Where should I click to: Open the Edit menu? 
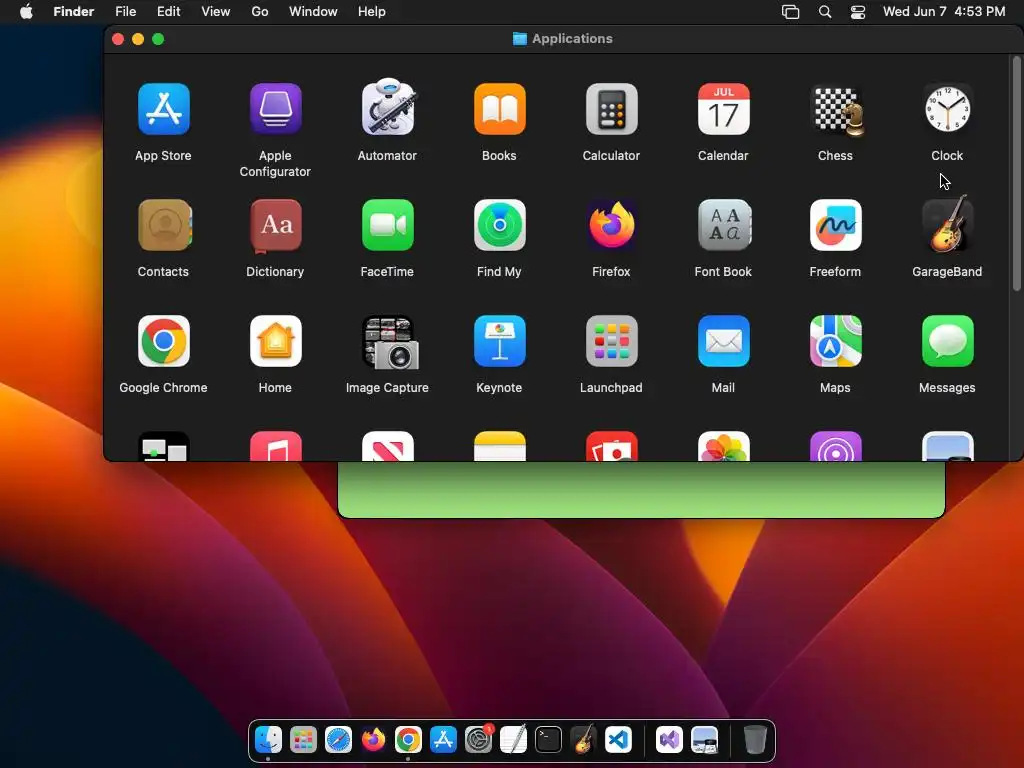click(168, 12)
